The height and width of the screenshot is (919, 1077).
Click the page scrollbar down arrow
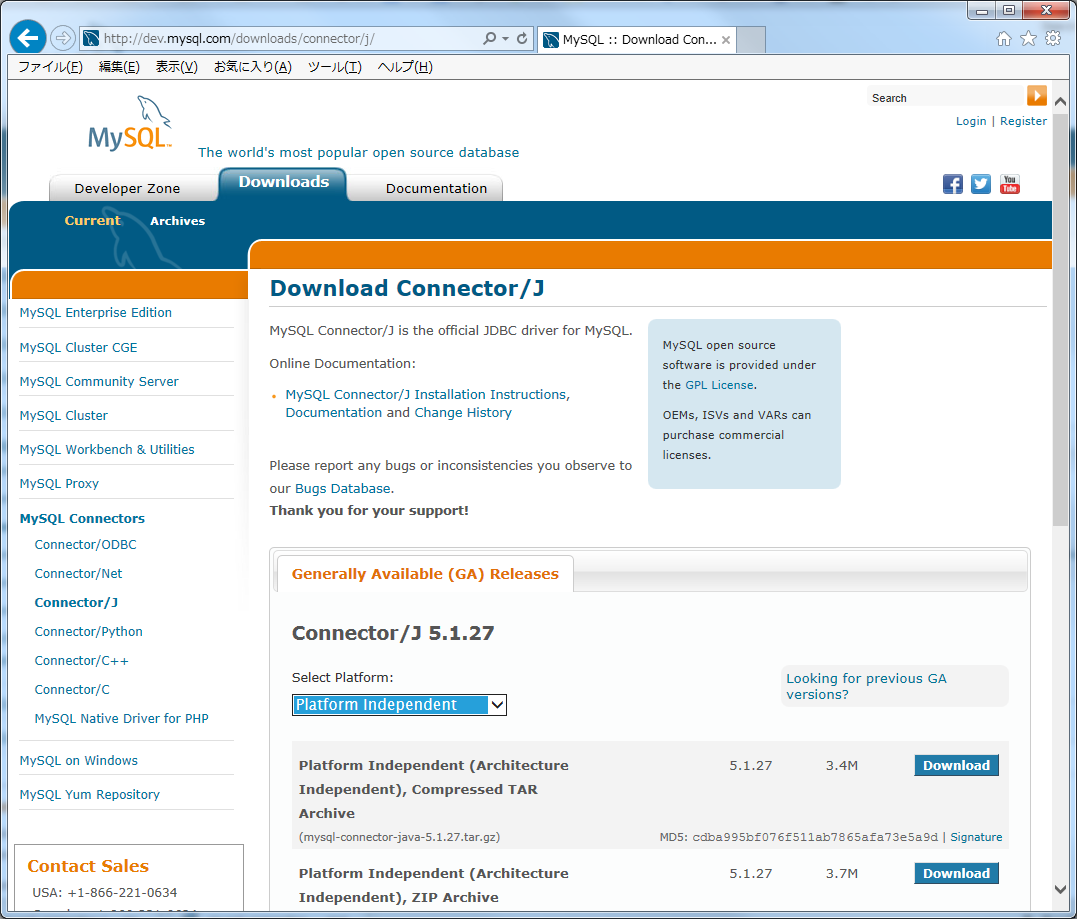click(x=1060, y=889)
